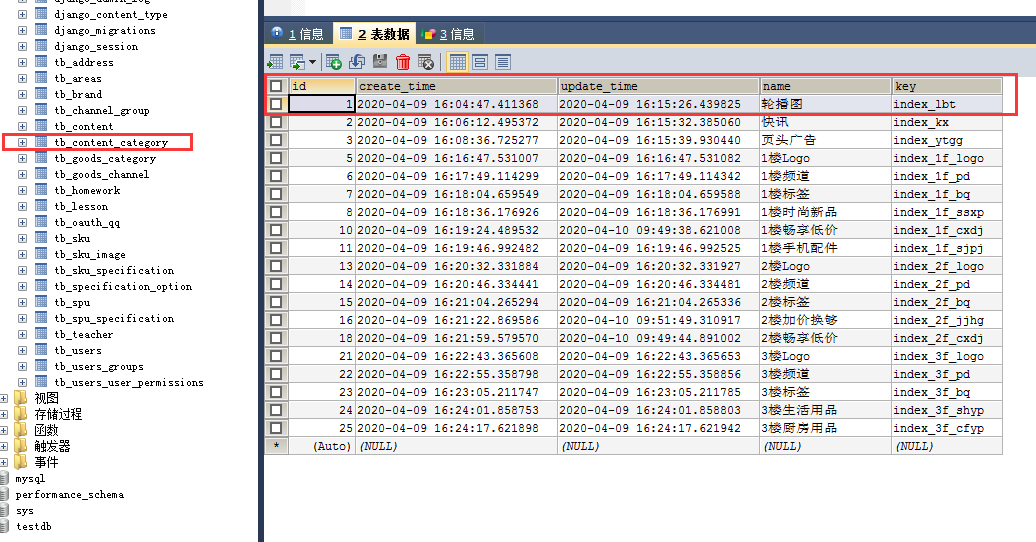Image resolution: width=1036 pixels, height=542 pixels.
Task: Expand the django_content_type table node
Action: 22,14
